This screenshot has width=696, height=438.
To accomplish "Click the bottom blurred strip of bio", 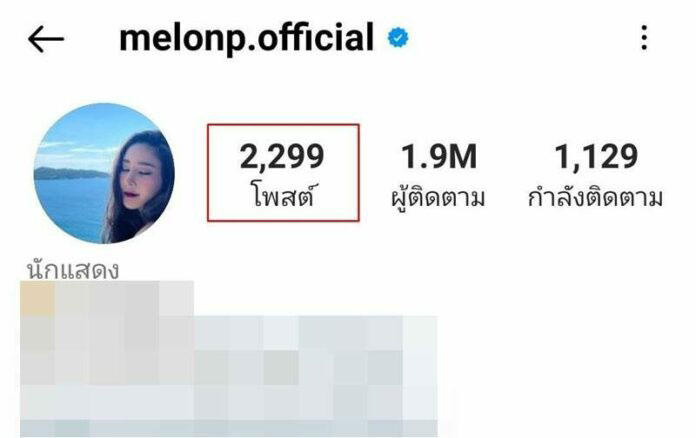I will click(x=229, y=429).
